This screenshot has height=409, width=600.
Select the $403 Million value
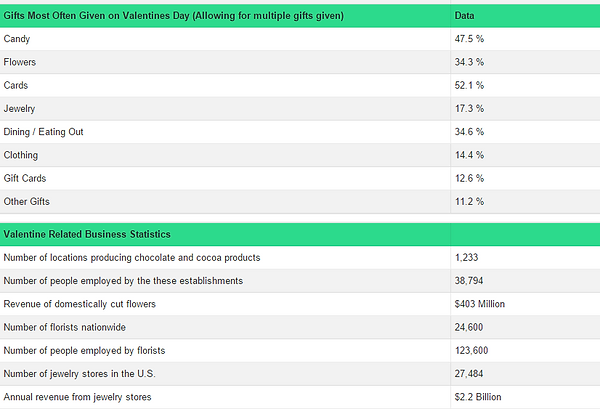[x=479, y=304]
